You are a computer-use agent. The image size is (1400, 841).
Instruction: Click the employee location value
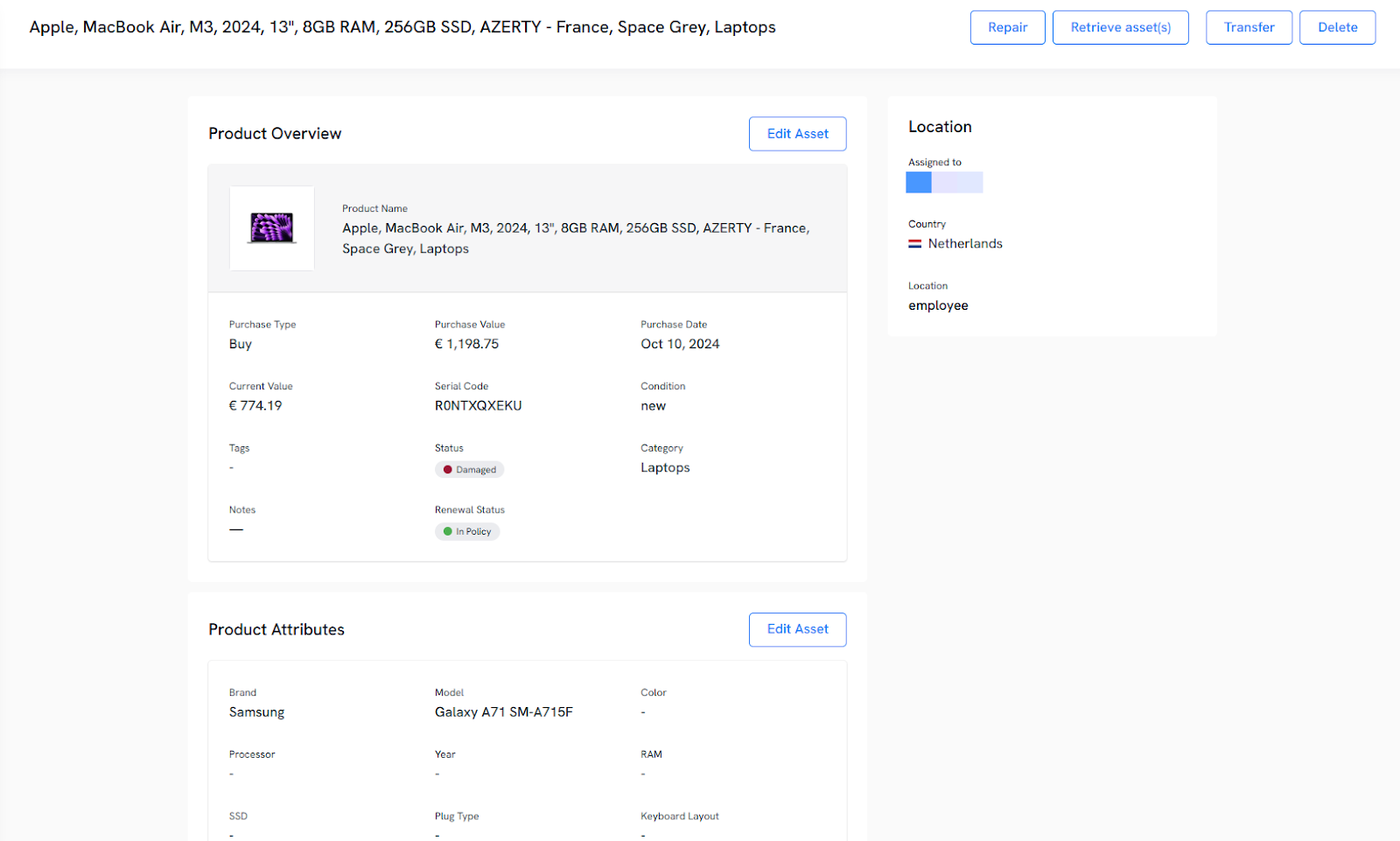938,305
